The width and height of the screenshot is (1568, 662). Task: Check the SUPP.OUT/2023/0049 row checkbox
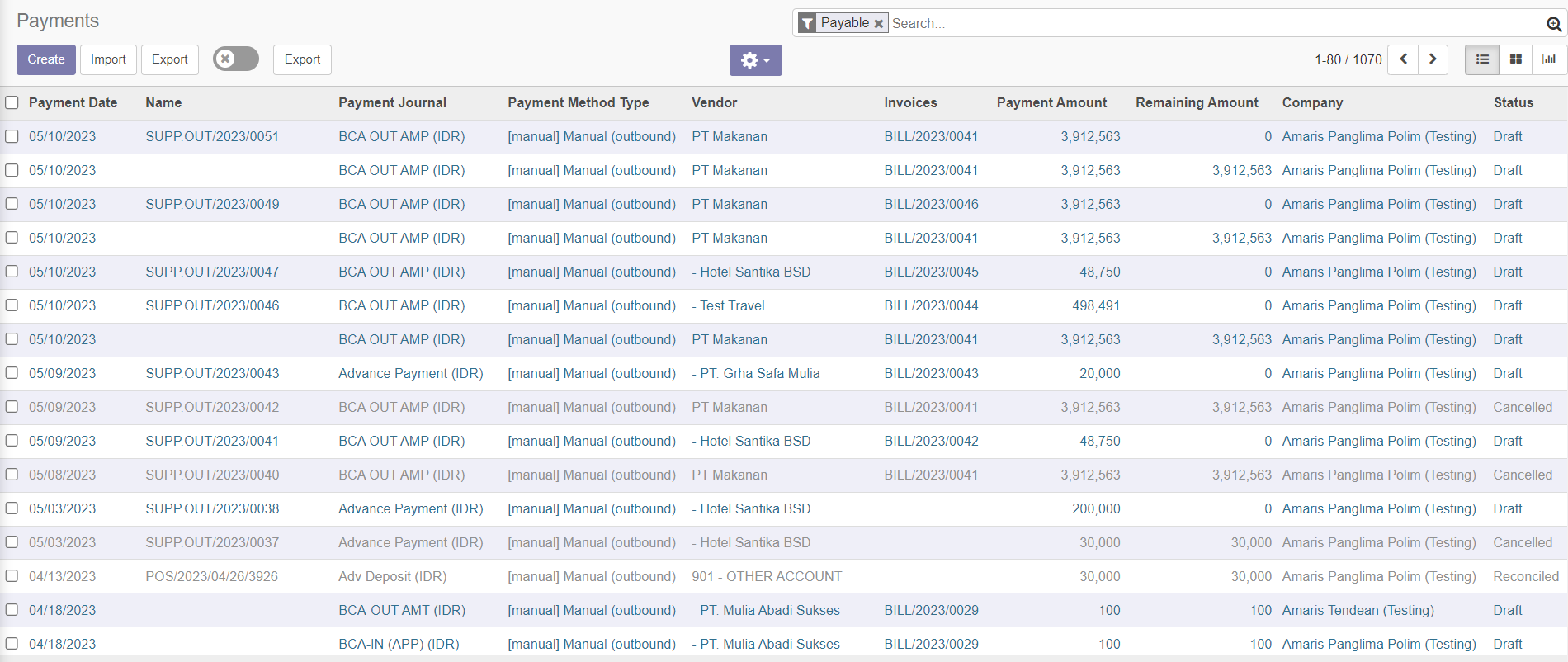point(12,204)
